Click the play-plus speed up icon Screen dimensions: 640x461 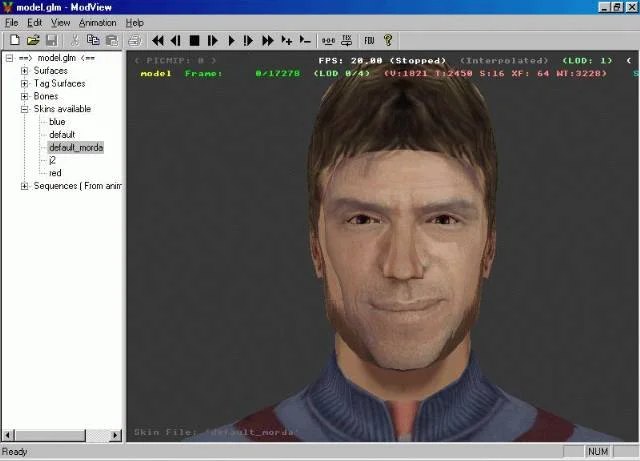(287, 40)
